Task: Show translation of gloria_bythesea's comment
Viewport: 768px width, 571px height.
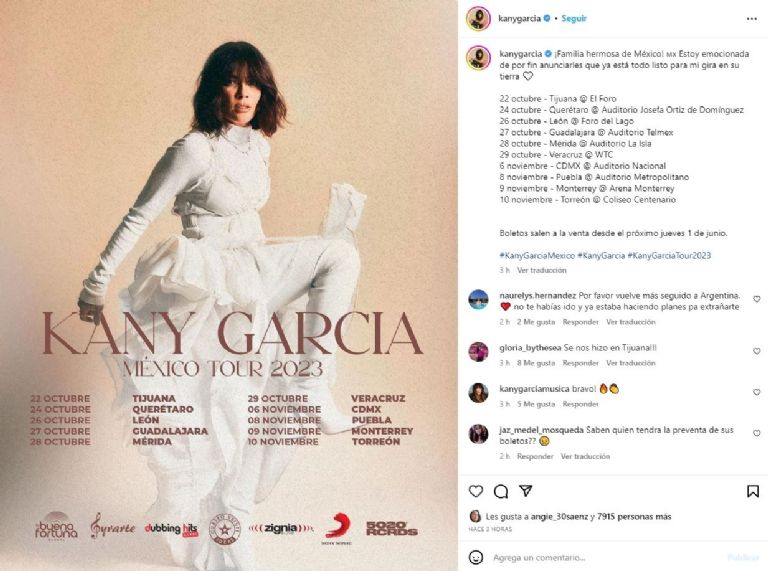Action: click(631, 363)
